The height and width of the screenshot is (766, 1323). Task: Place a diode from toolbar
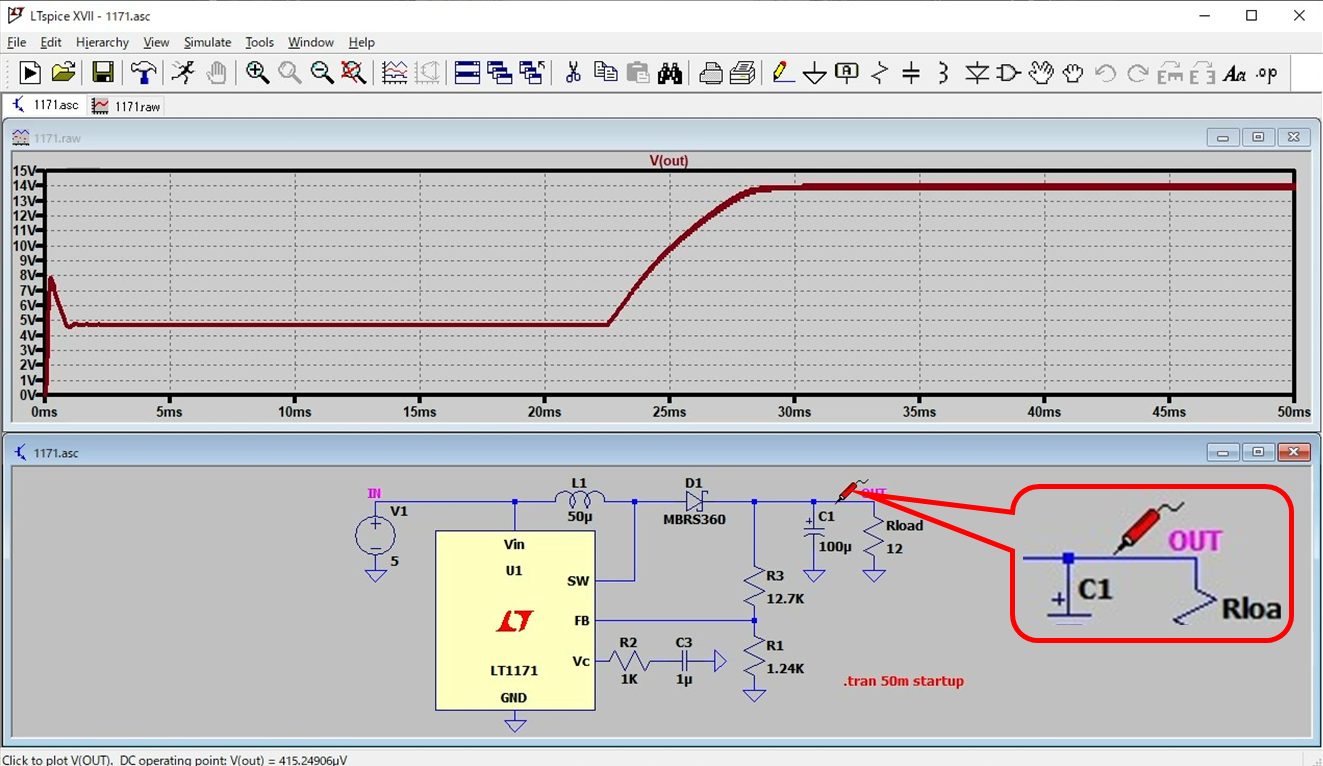click(977, 72)
